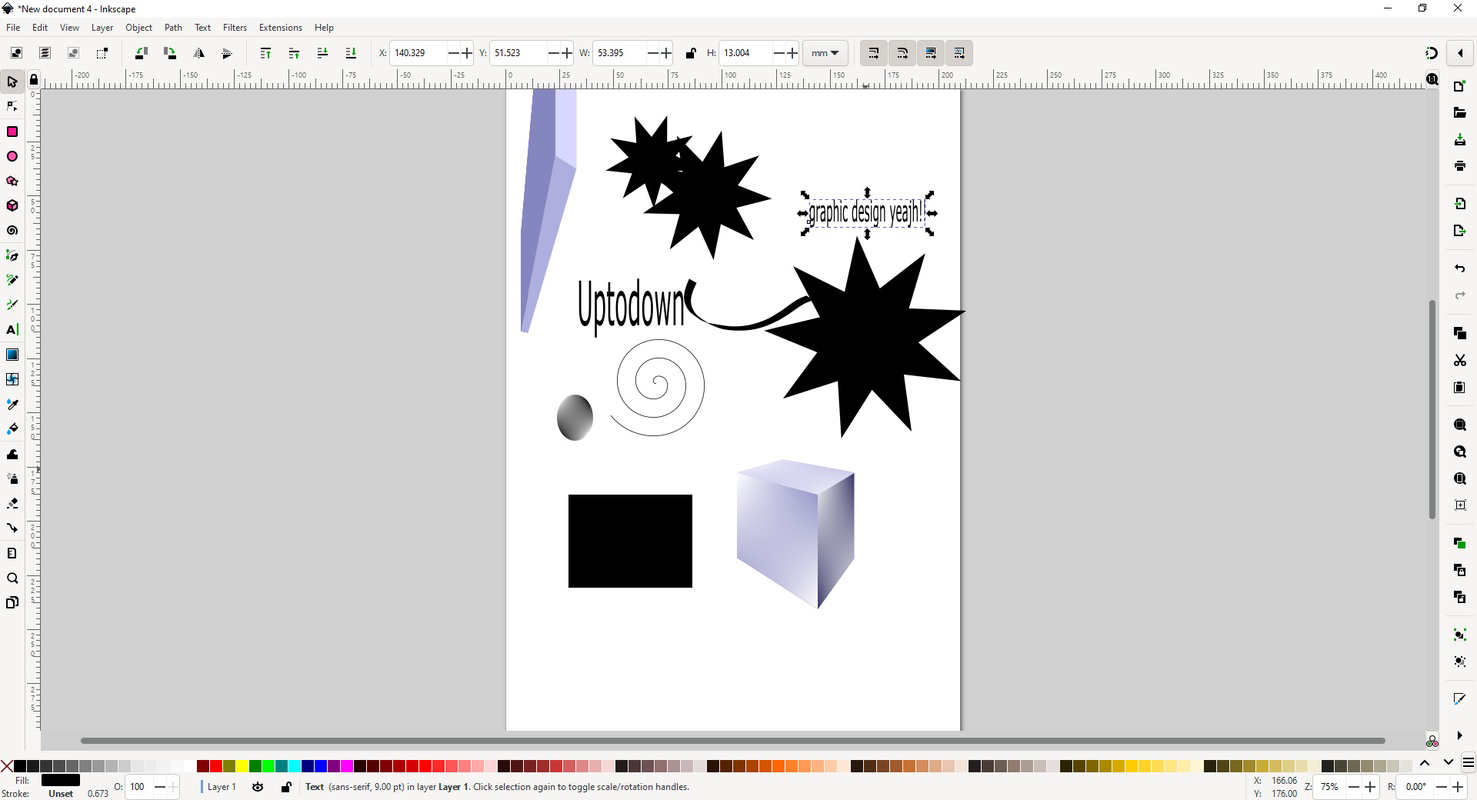
Task: Raise the selection to top
Action: pyautogui.click(x=265, y=52)
